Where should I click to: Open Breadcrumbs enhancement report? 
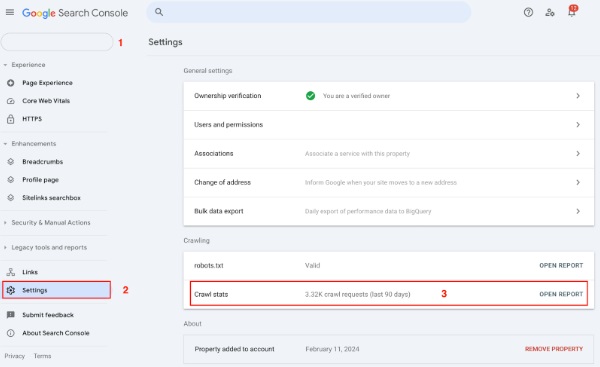[42, 161]
